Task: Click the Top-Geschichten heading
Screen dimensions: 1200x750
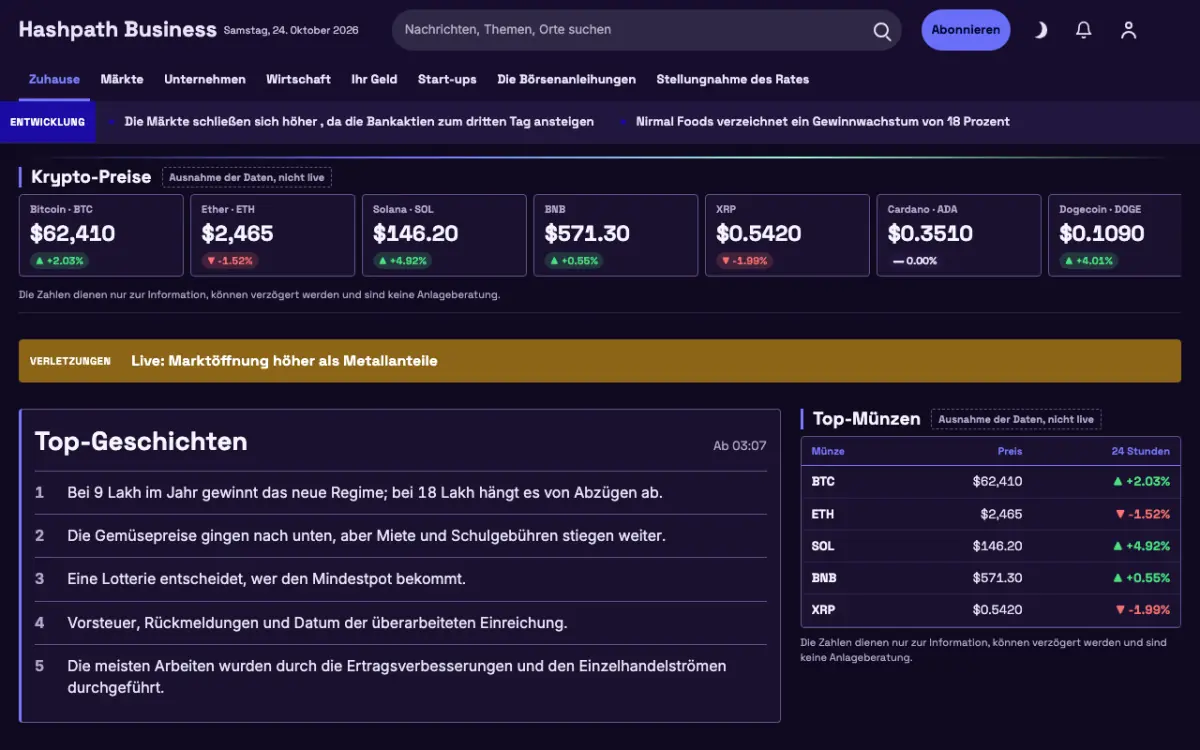Action: pyautogui.click(x=141, y=442)
